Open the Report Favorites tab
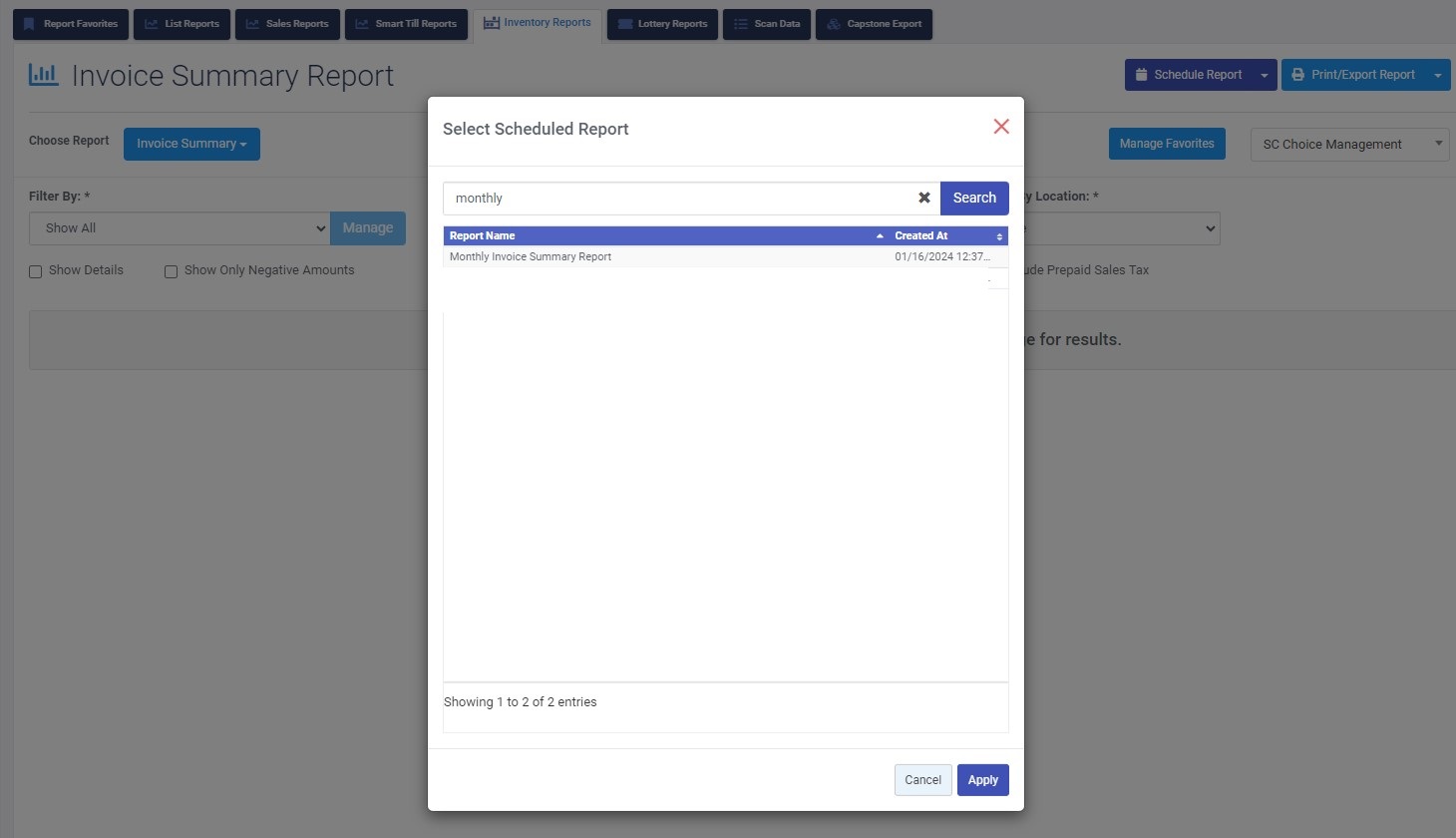 click(x=71, y=24)
